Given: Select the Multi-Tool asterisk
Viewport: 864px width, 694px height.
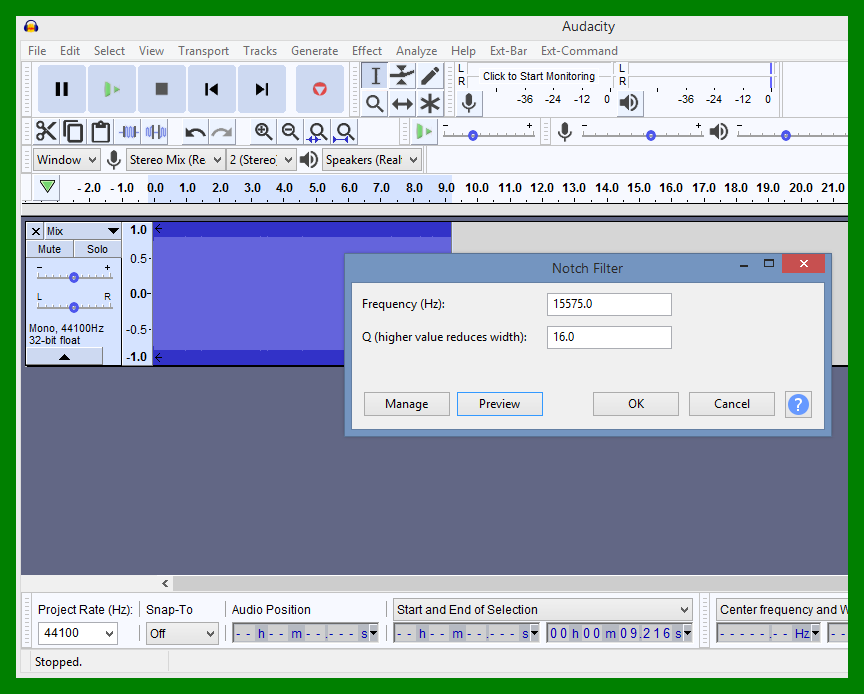Looking at the screenshot, I should coord(430,103).
